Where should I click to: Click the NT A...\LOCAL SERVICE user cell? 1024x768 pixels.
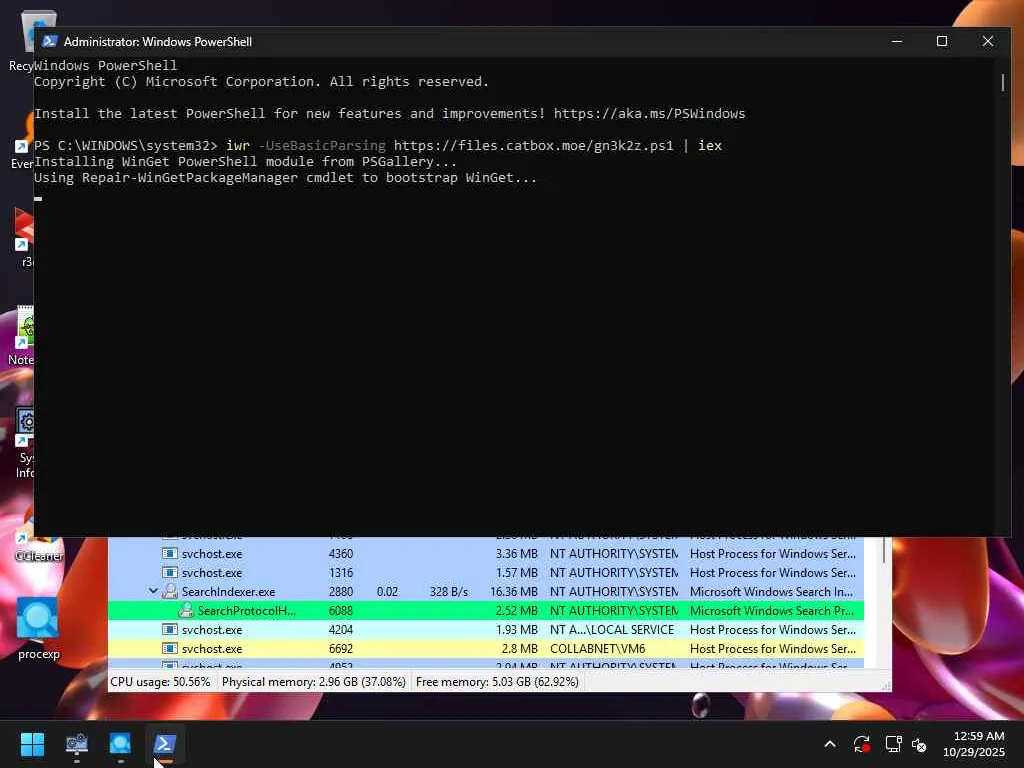click(612, 630)
